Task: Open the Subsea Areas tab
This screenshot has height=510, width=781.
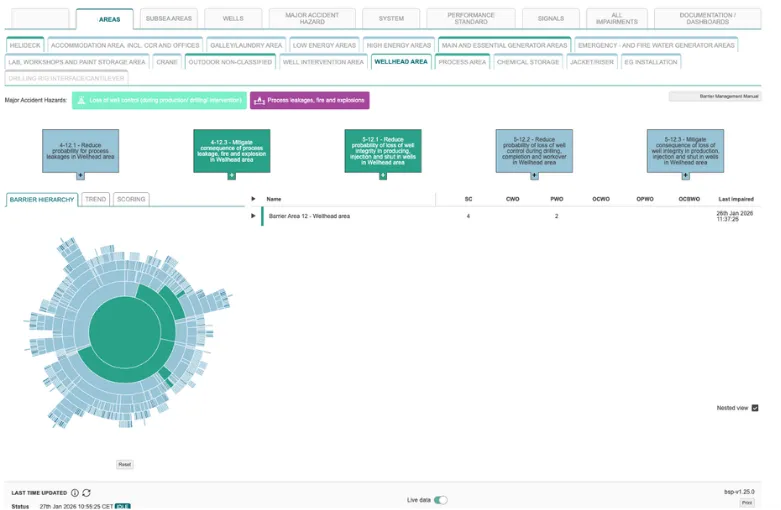Action: (169, 18)
